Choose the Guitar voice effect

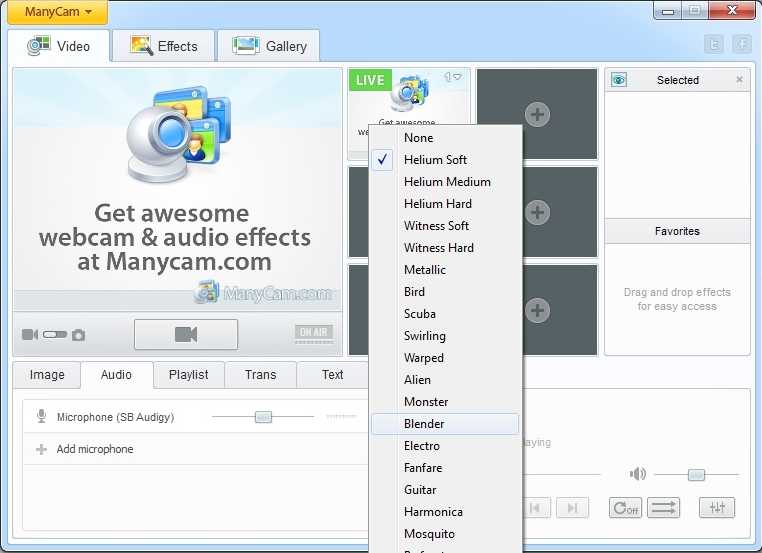pos(445,490)
